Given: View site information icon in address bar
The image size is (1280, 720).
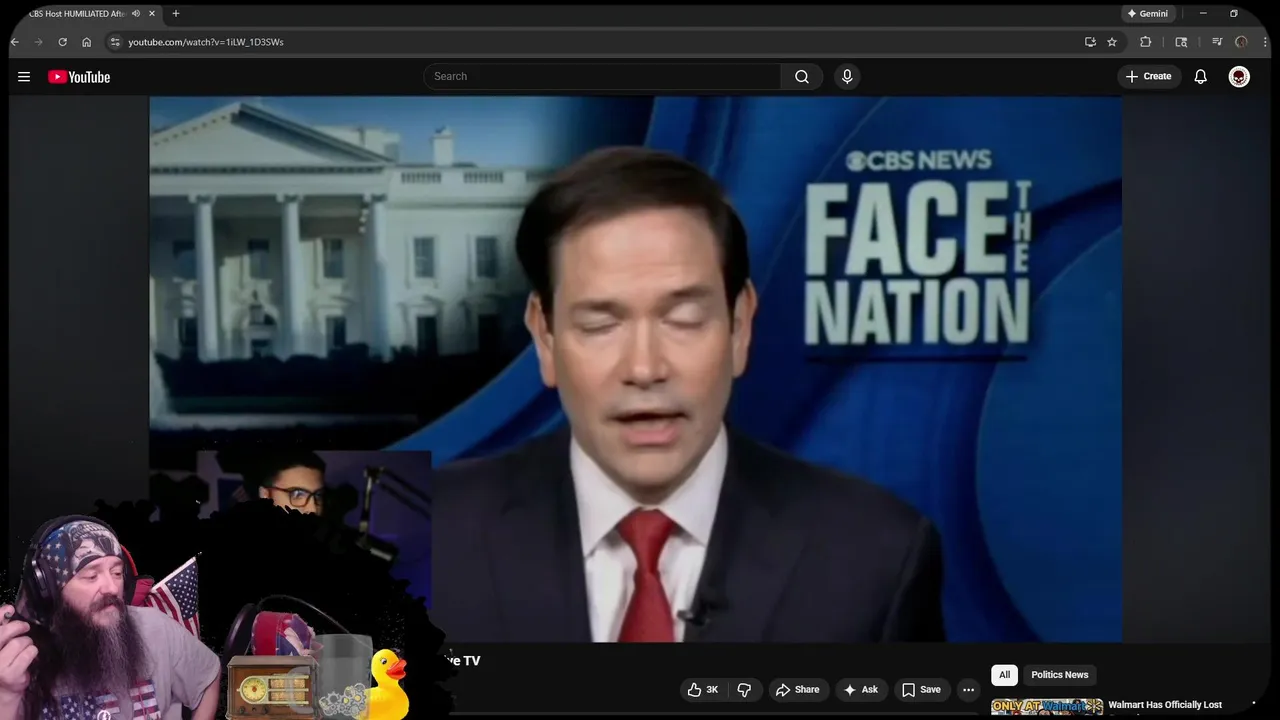Looking at the screenshot, I should 115,42.
